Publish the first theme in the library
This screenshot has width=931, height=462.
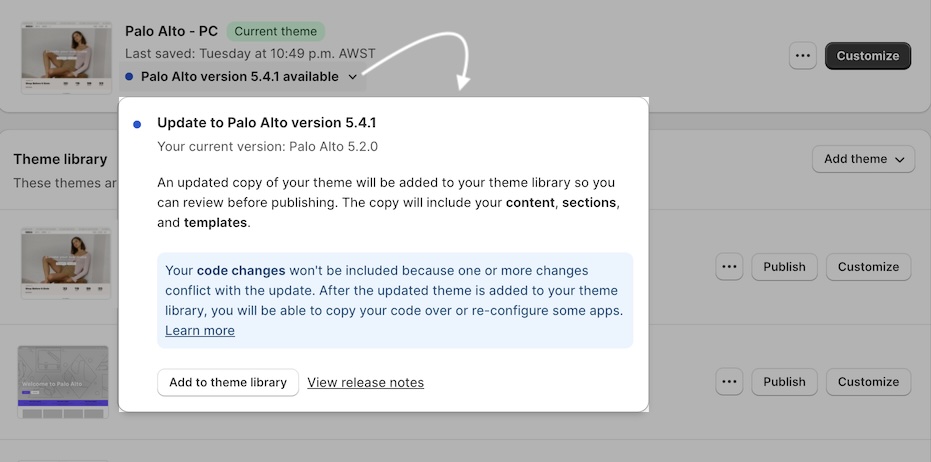tap(784, 267)
